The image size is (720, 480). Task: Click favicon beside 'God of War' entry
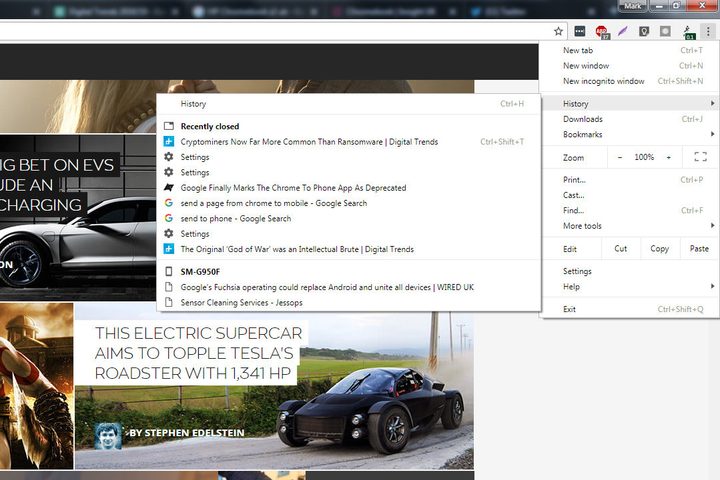pos(169,249)
